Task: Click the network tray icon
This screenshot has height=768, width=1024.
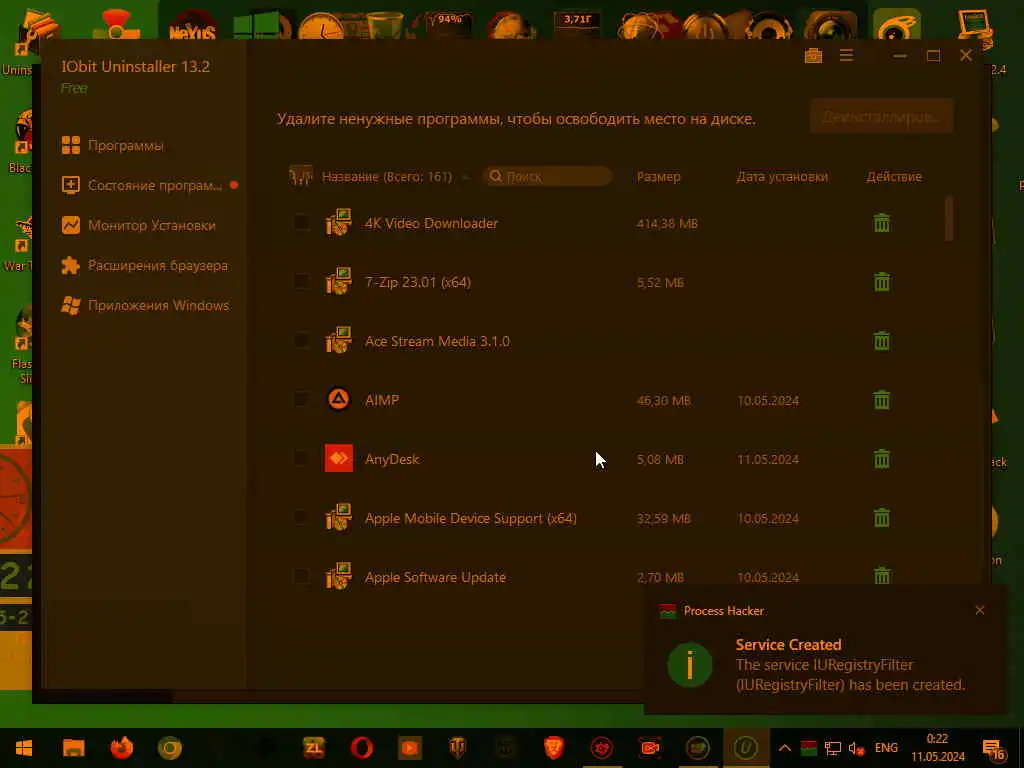Action: coord(833,748)
